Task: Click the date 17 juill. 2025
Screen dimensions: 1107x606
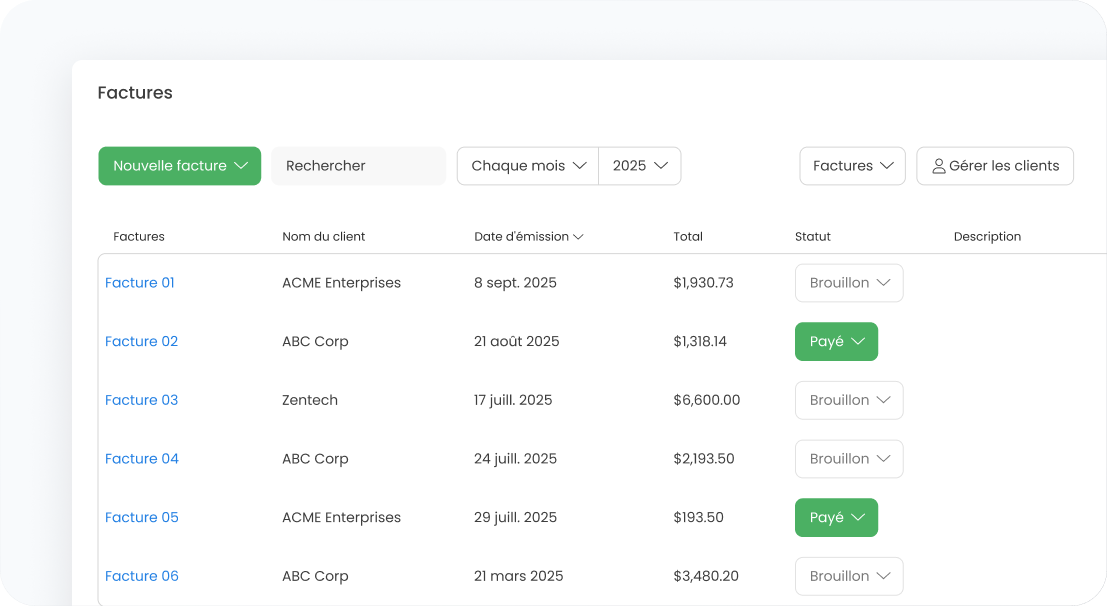Action: click(x=513, y=400)
